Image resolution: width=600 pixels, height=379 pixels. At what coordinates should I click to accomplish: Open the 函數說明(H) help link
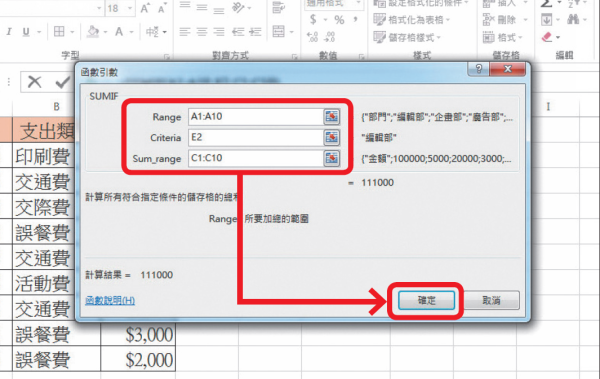110,301
